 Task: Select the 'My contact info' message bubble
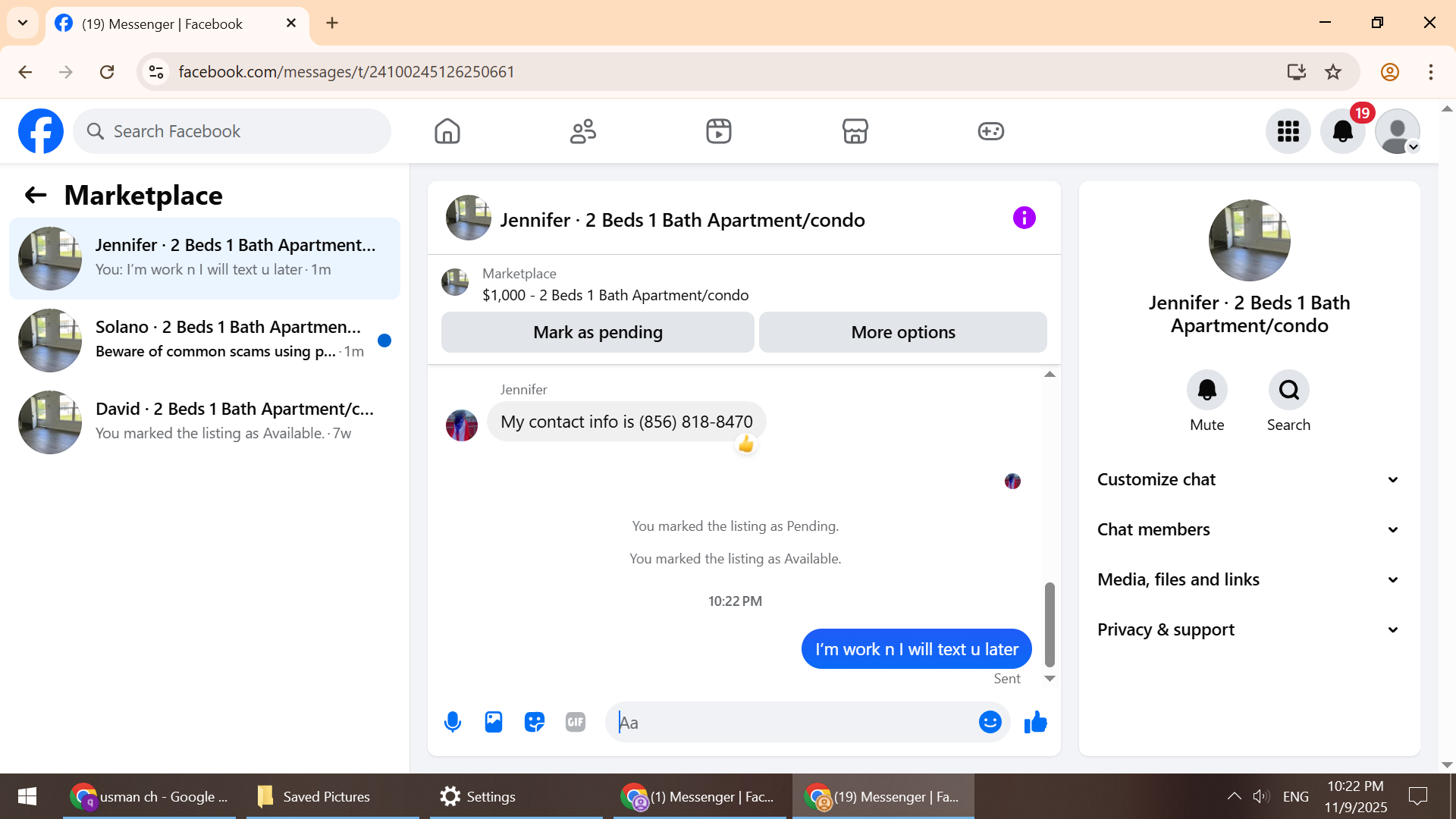point(626,422)
